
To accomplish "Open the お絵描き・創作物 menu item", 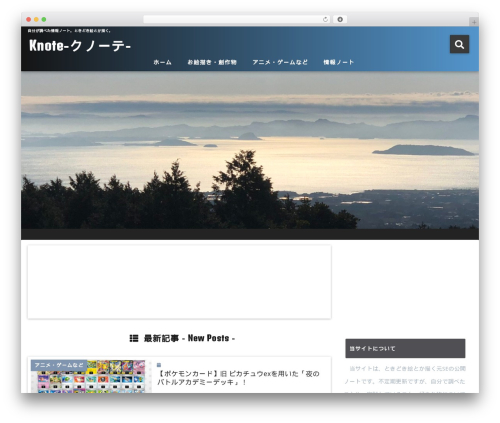I will pos(212,62).
